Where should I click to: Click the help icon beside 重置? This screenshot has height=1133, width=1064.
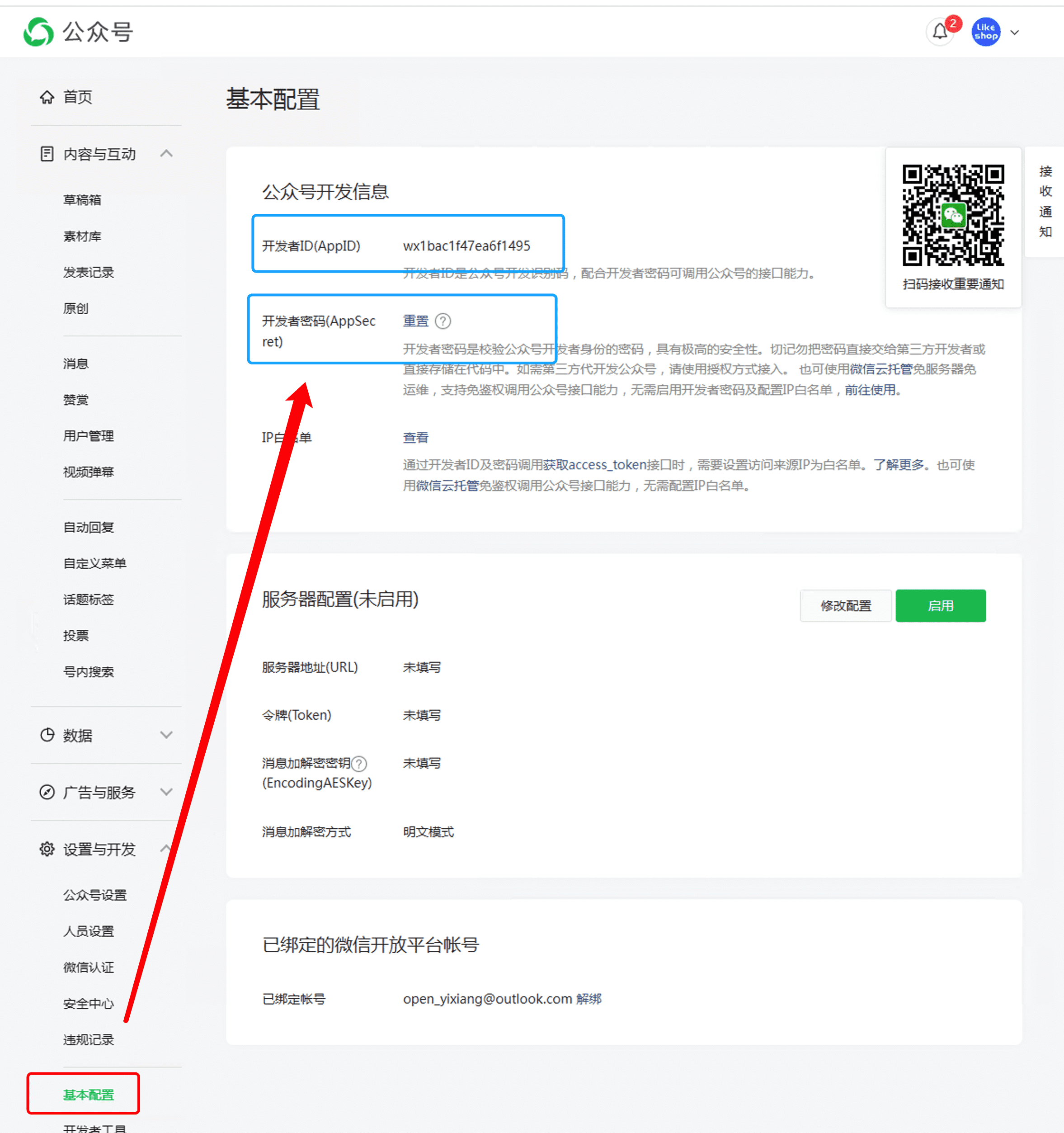443,321
